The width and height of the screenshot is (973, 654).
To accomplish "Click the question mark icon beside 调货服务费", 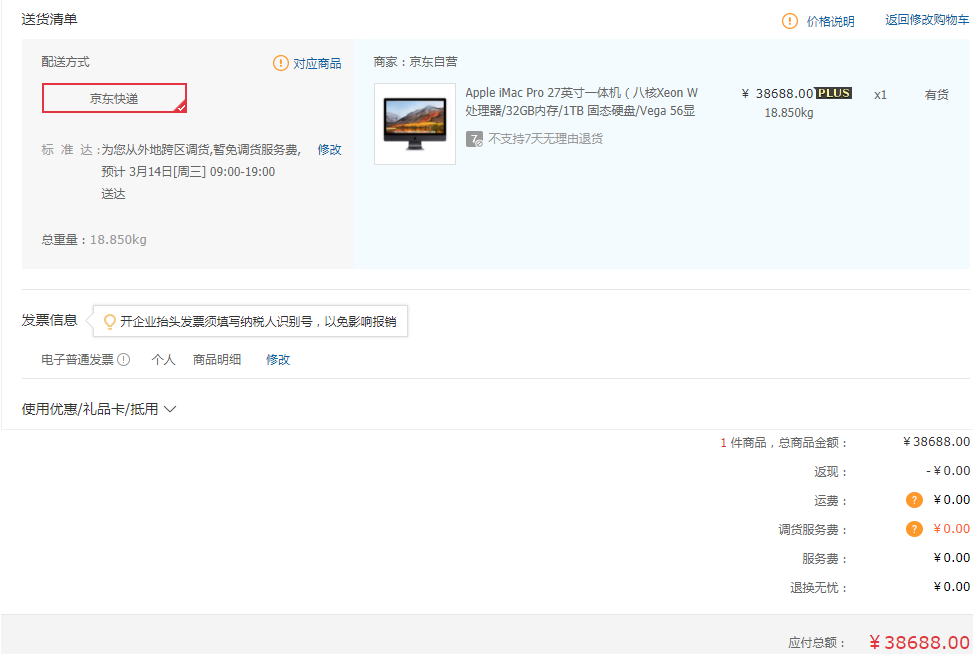I will (914, 529).
